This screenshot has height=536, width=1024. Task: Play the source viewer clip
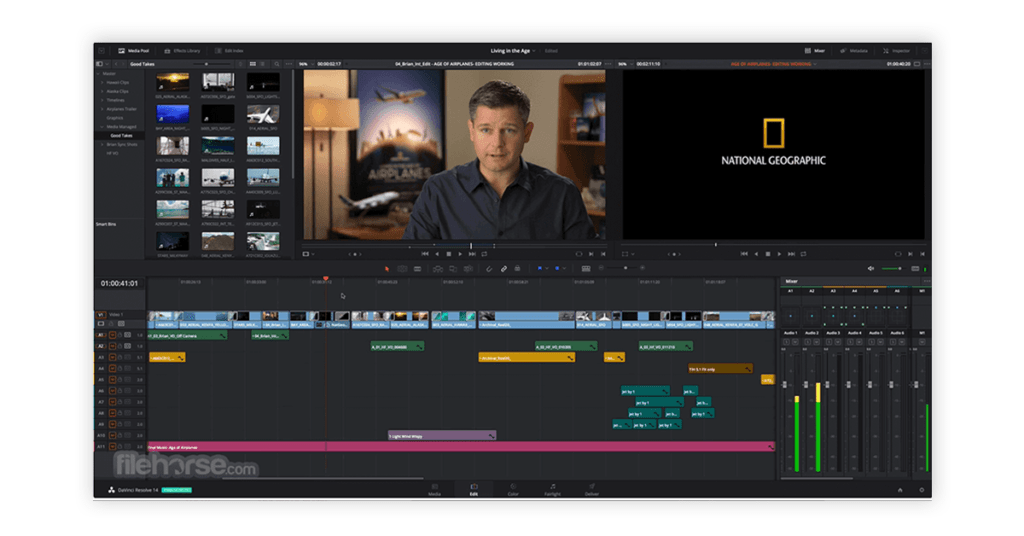(x=460, y=254)
